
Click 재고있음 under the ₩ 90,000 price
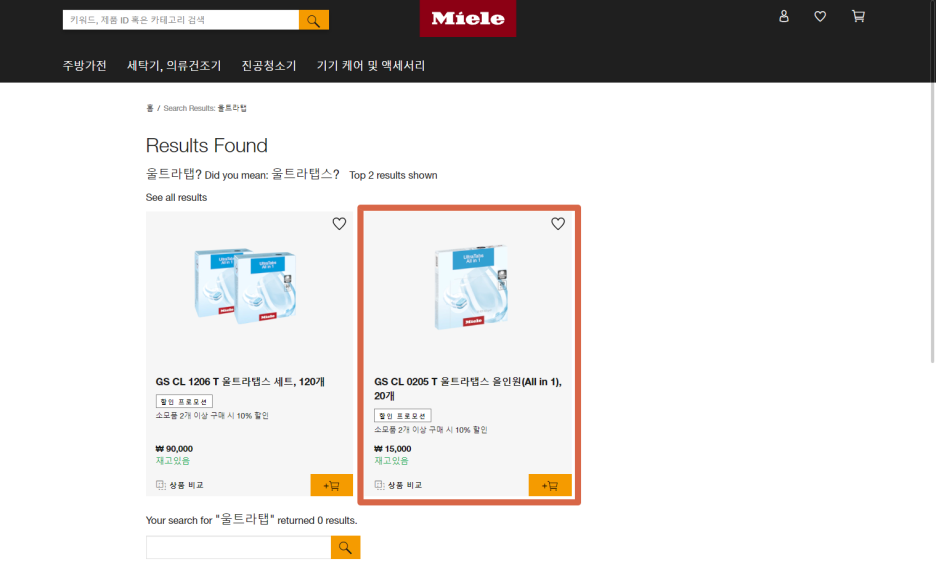pyautogui.click(x=173, y=461)
